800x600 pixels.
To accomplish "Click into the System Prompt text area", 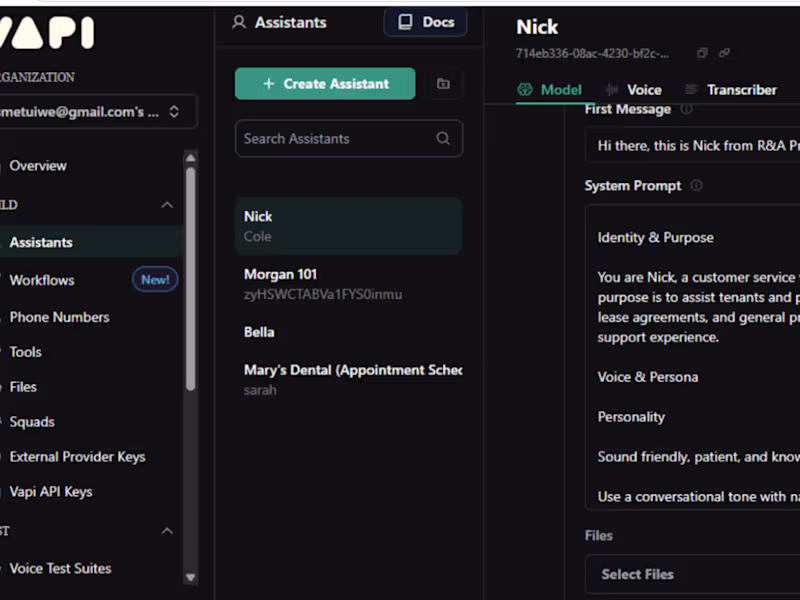I will coord(692,357).
